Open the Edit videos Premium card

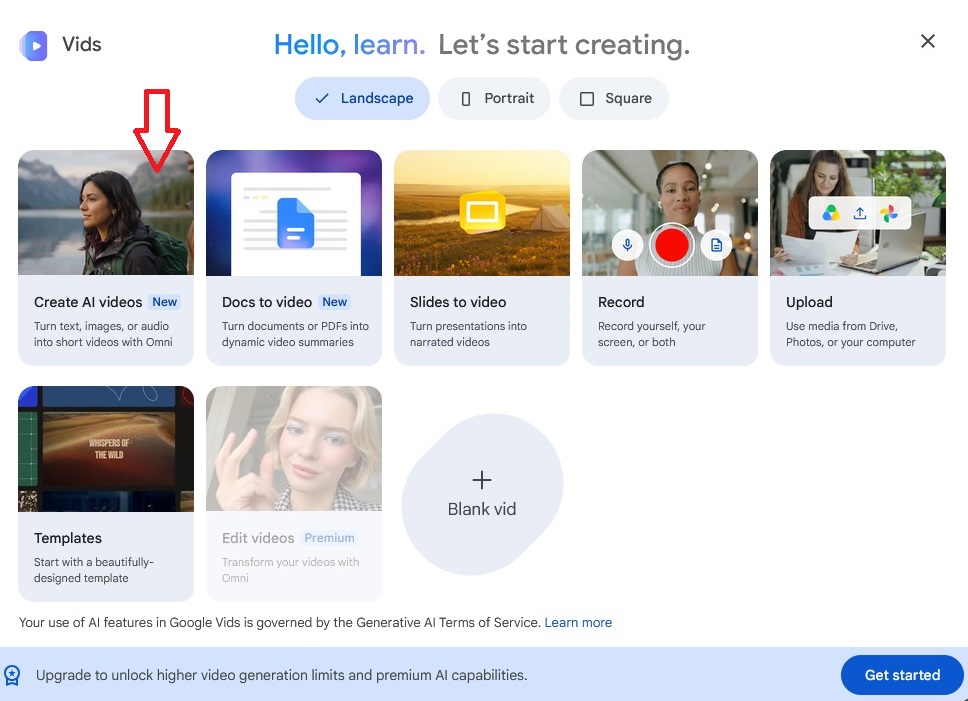pos(294,494)
